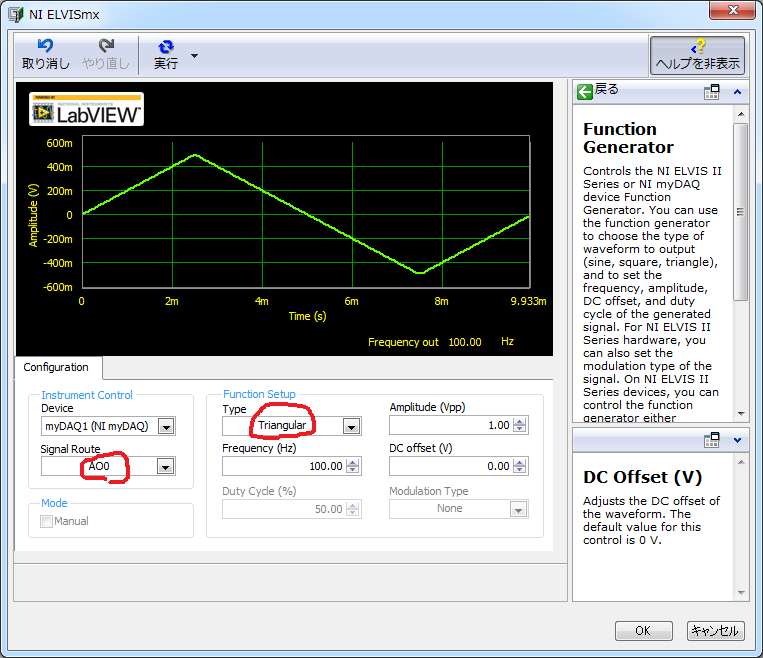763x658 pixels.
Task: Enable the Manual mode checkbox
Action: [x=47, y=522]
